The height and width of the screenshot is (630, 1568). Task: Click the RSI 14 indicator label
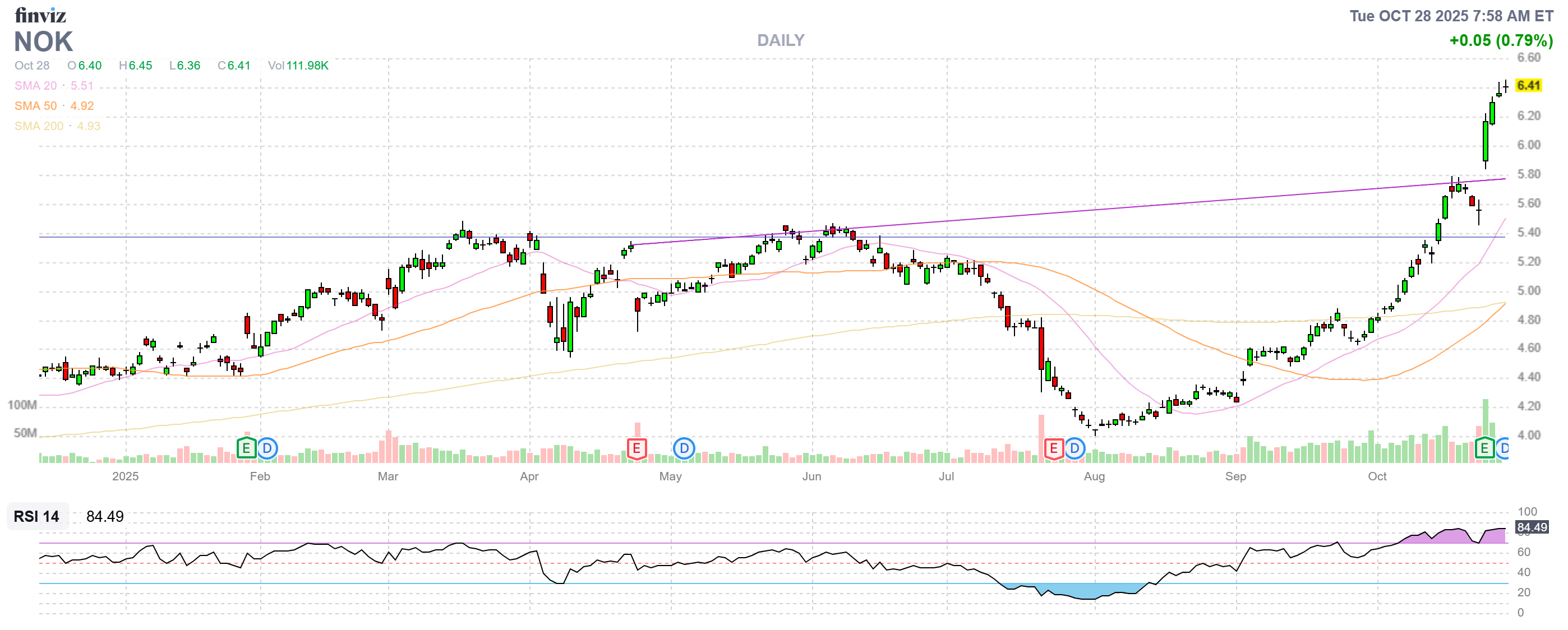click(x=36, y=516)
